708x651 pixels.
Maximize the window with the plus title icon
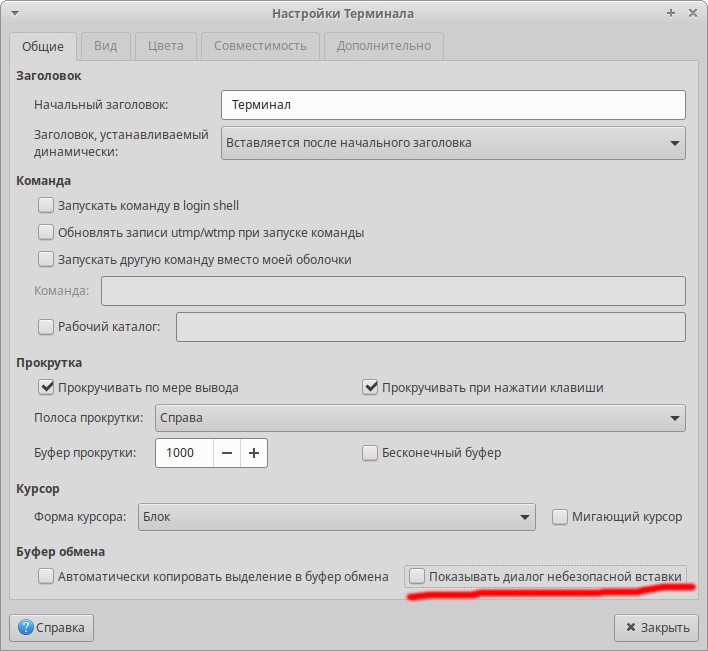[670, 14]
